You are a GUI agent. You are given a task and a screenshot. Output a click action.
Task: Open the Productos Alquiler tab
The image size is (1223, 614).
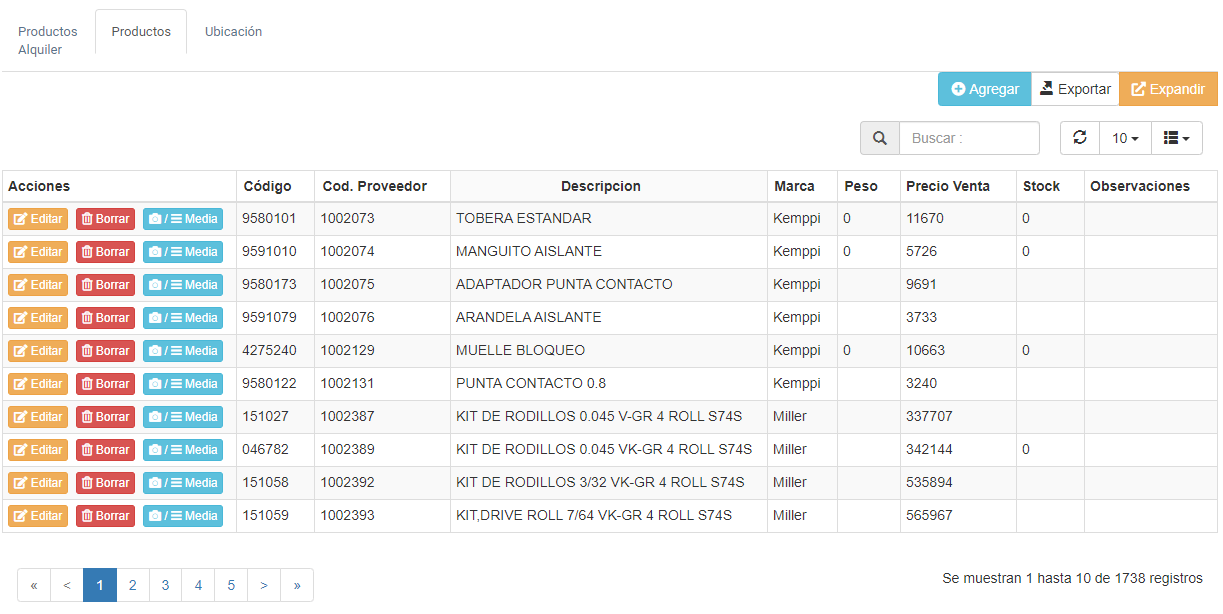[x=47, y=40]
